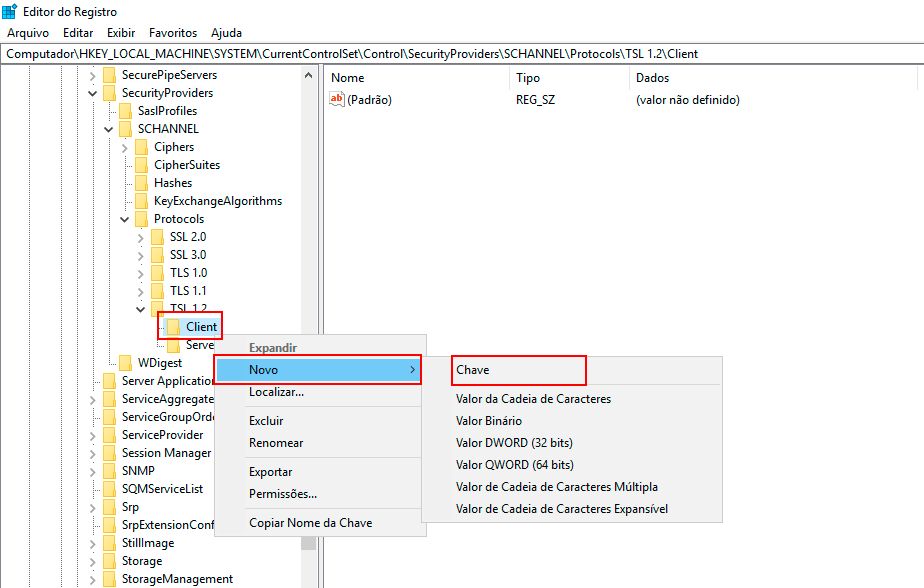
Task: Choose Renomear in the context menu
Action: [x=318, y=443]
